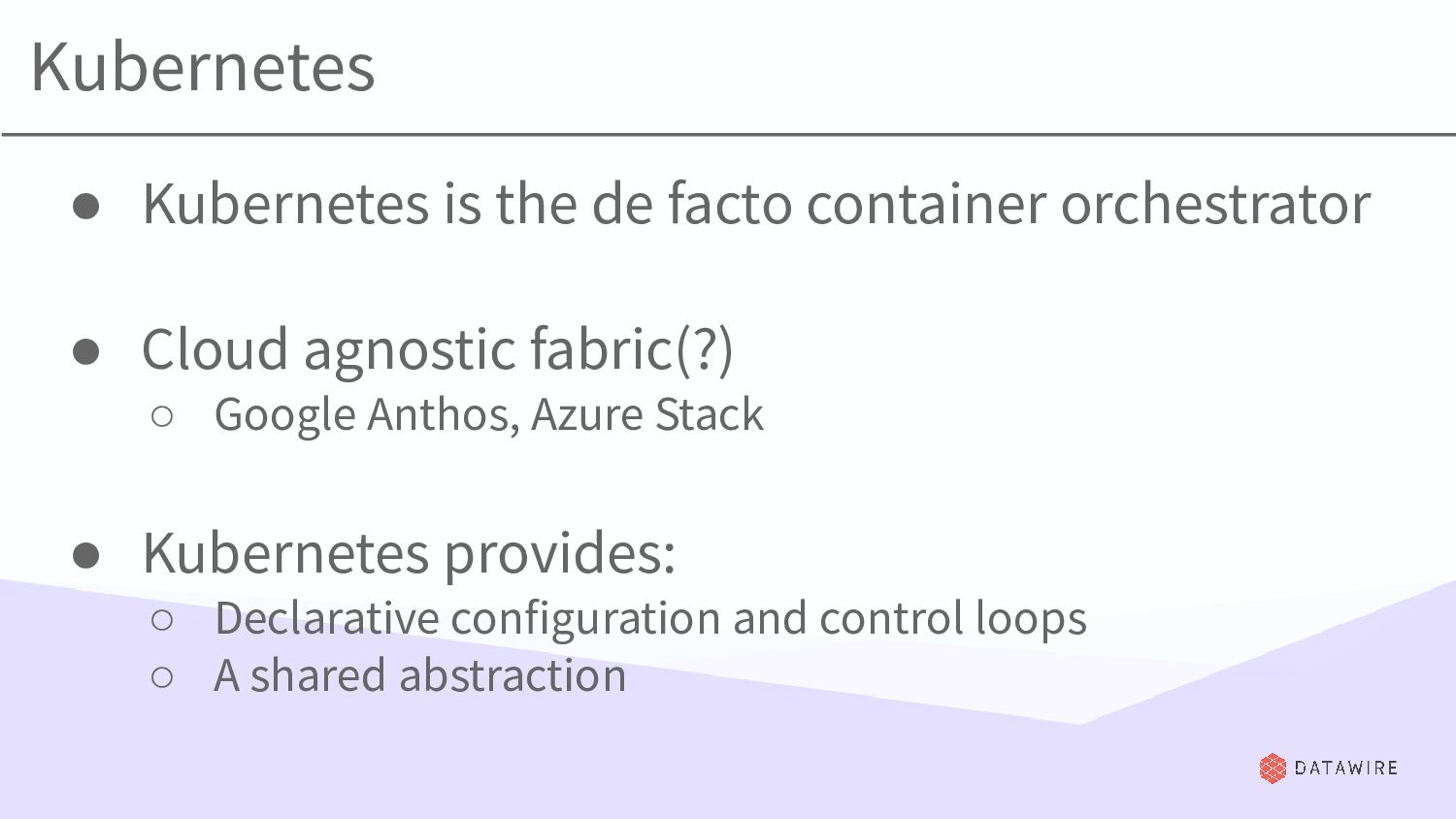
Task: Click the Datawire hexagon logo icon
Action: (1273, 768)
